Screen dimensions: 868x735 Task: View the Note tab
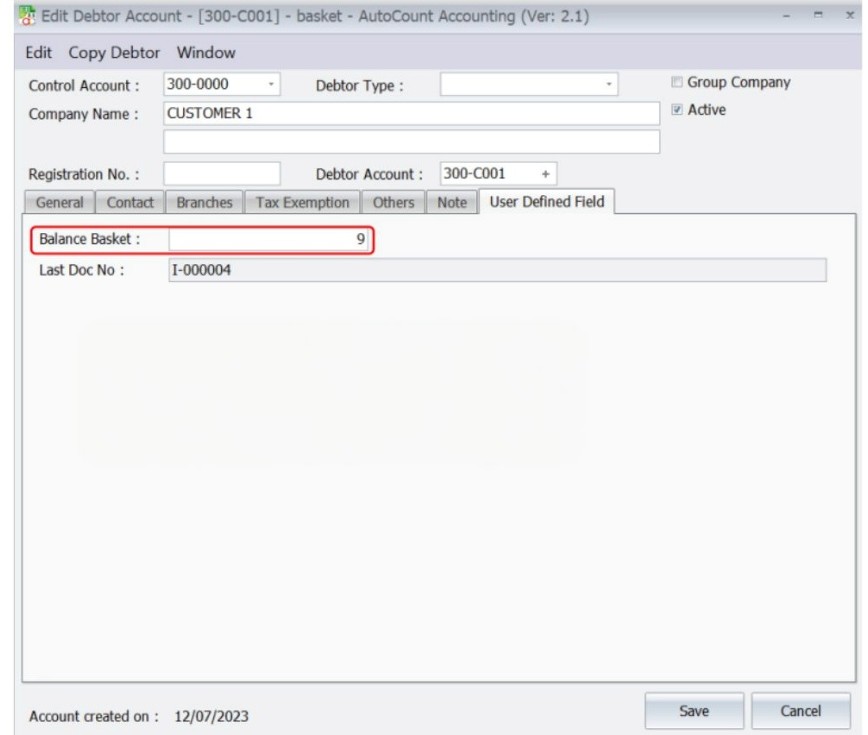tap(452, 202)
